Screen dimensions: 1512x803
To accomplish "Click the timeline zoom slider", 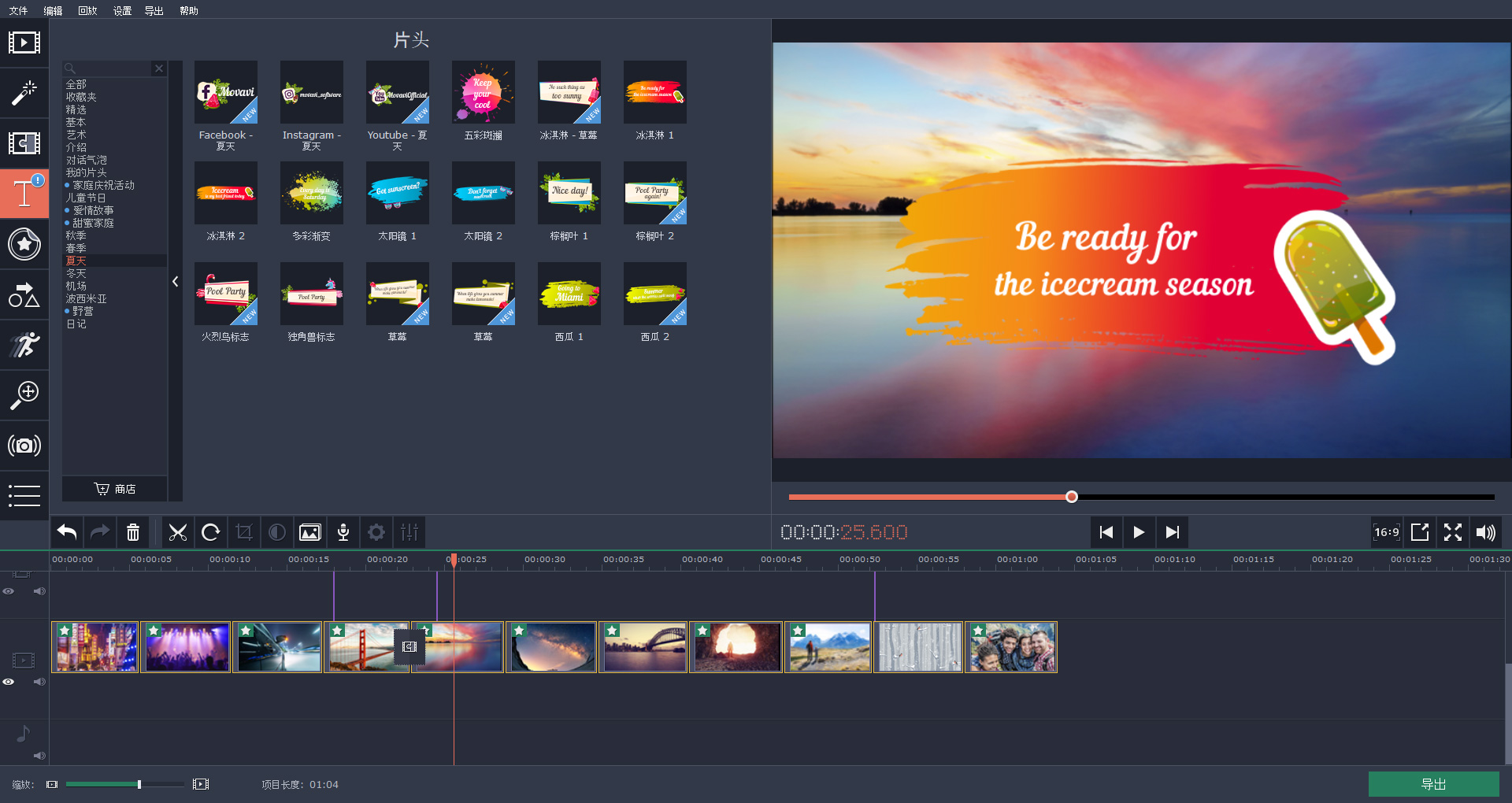I will click(x=126, y=784).
